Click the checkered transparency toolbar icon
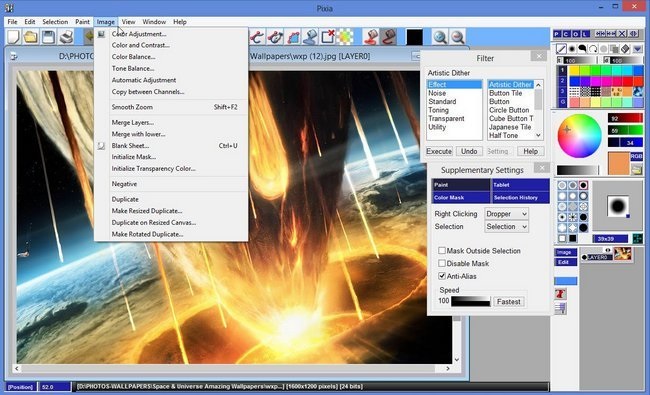Viewport: 650px width, 395px height. point(345,37)
